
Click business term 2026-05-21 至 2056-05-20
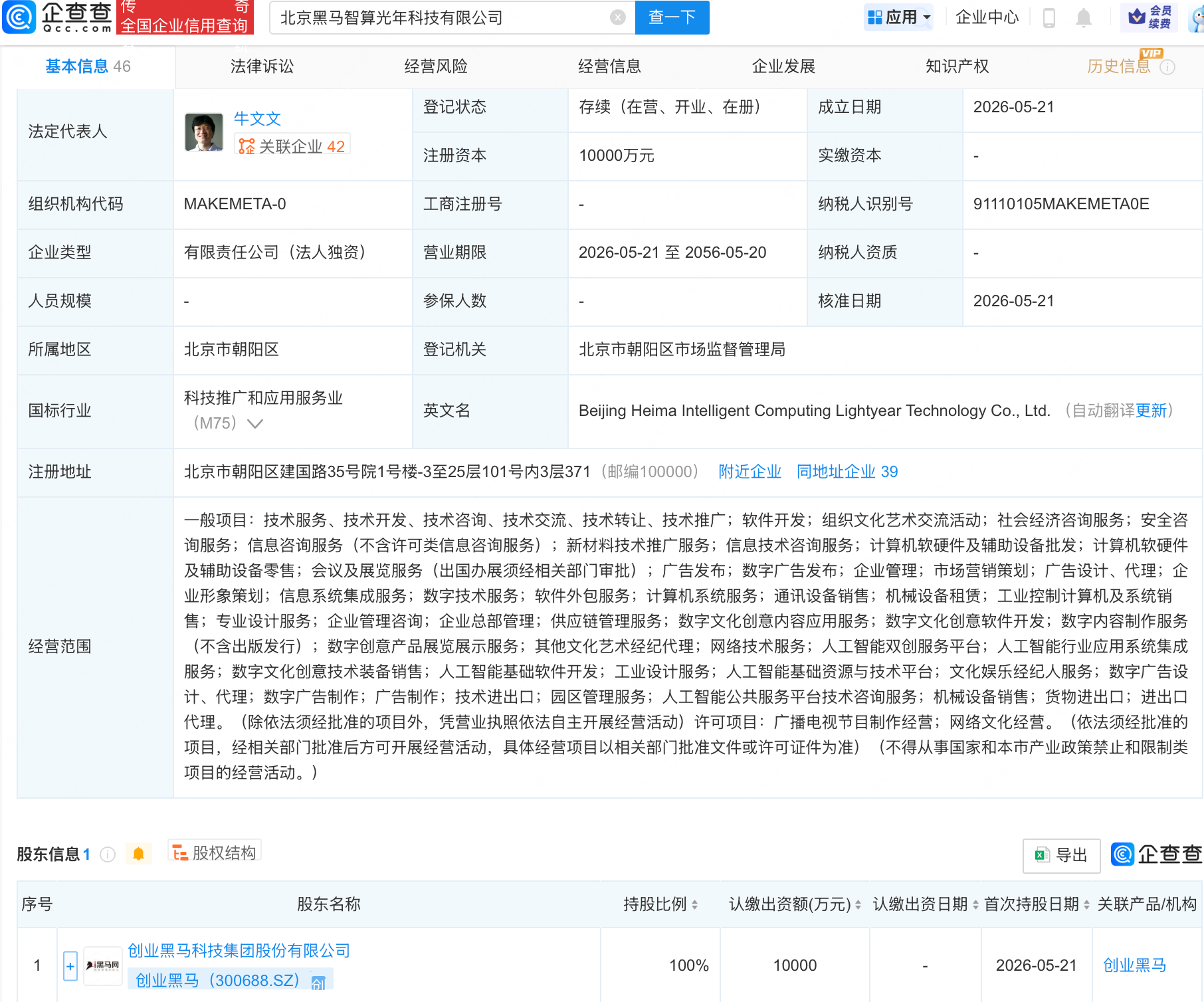coord(672,252)
